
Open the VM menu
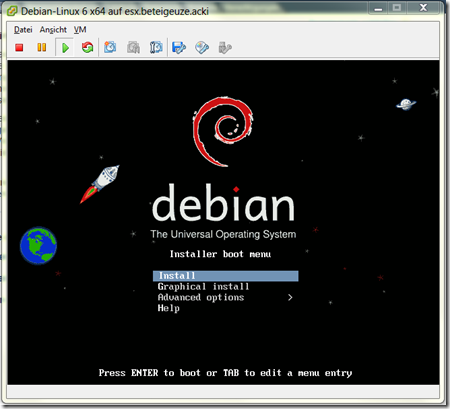pos(80,30)
